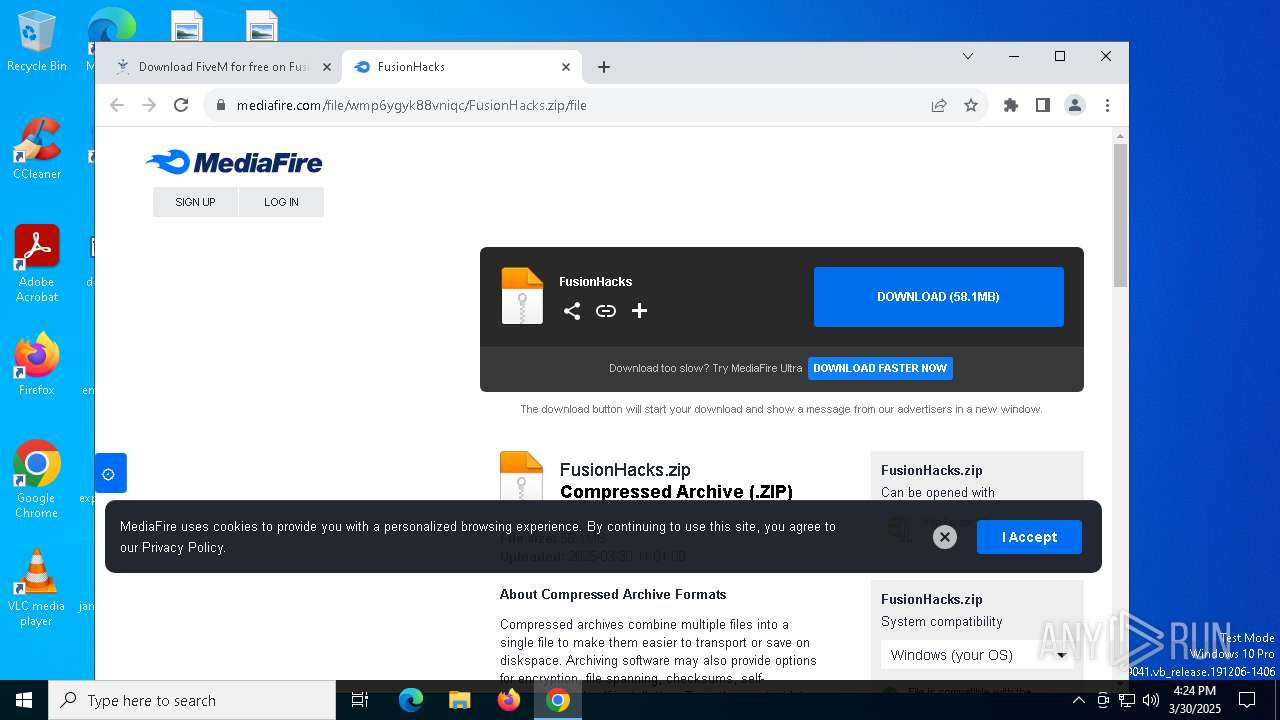The height and width of the screenshot is (720, 1280).
Task: Go back with the browser back arrow
Action: point(117,105)
